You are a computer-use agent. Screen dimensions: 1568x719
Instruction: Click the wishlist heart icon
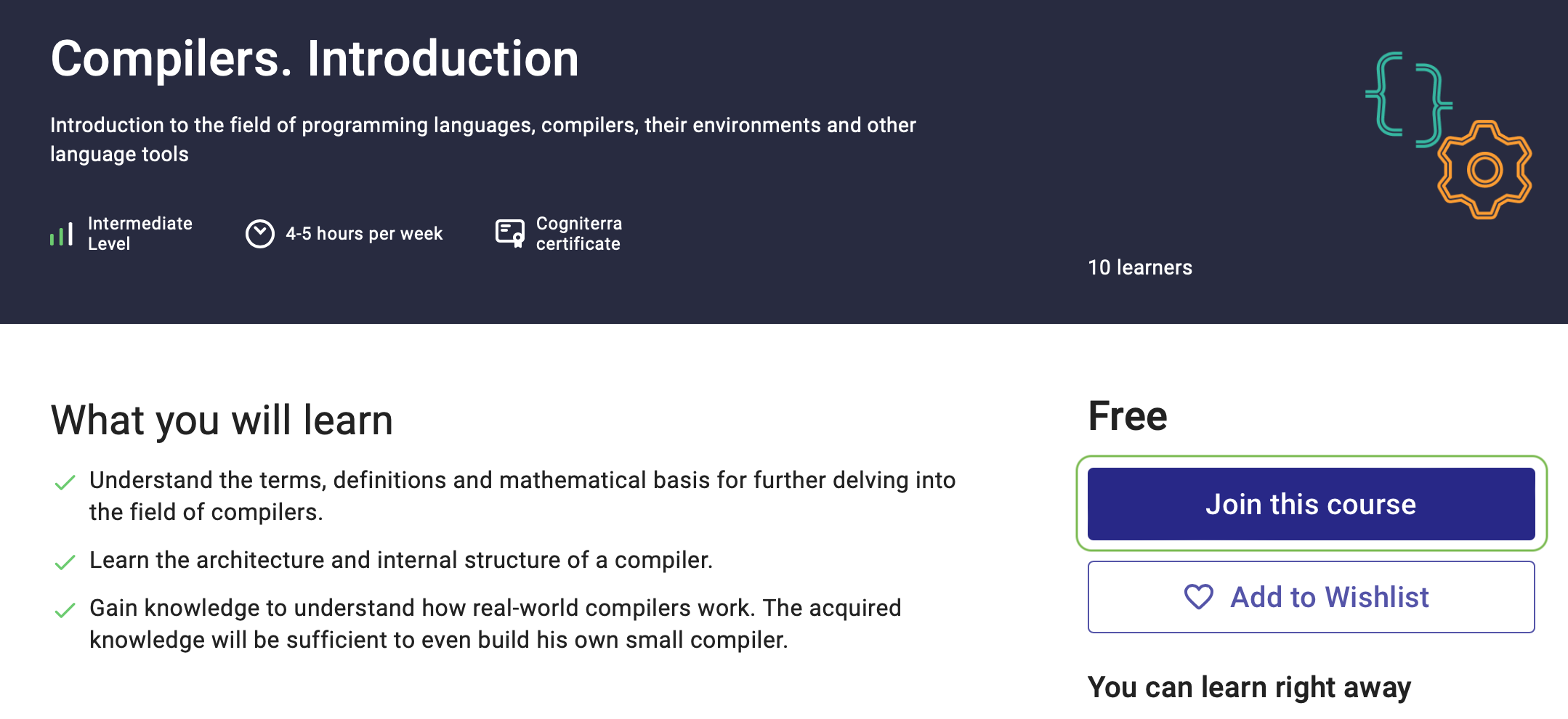[x=1199, y=597]
